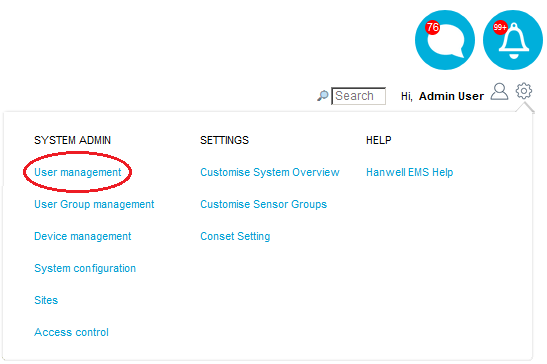Open User management
This screenshot has width=547, height=364.
pyautogui.click(x=77, y=172)
